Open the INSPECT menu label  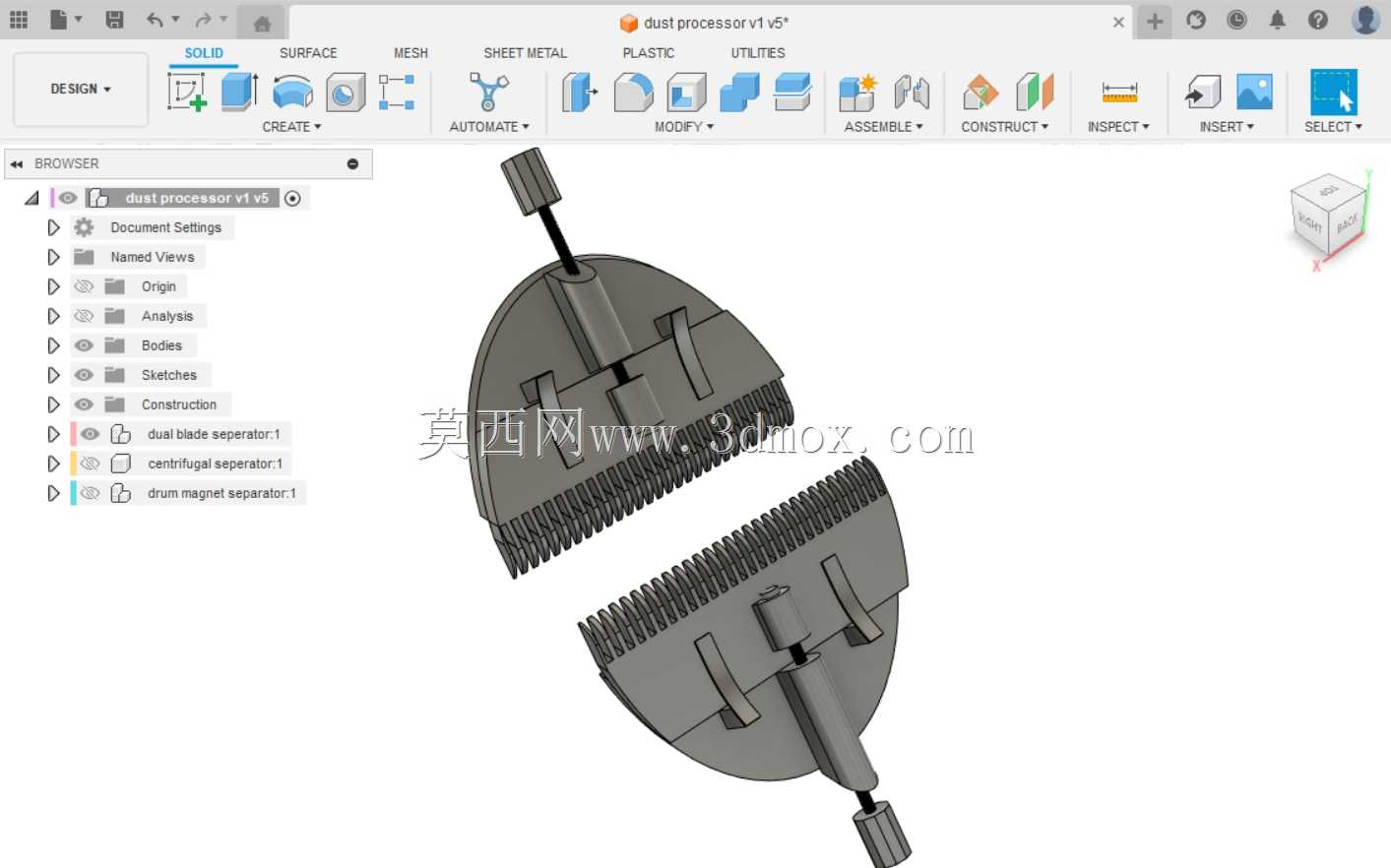click(x=1118, y=127)
